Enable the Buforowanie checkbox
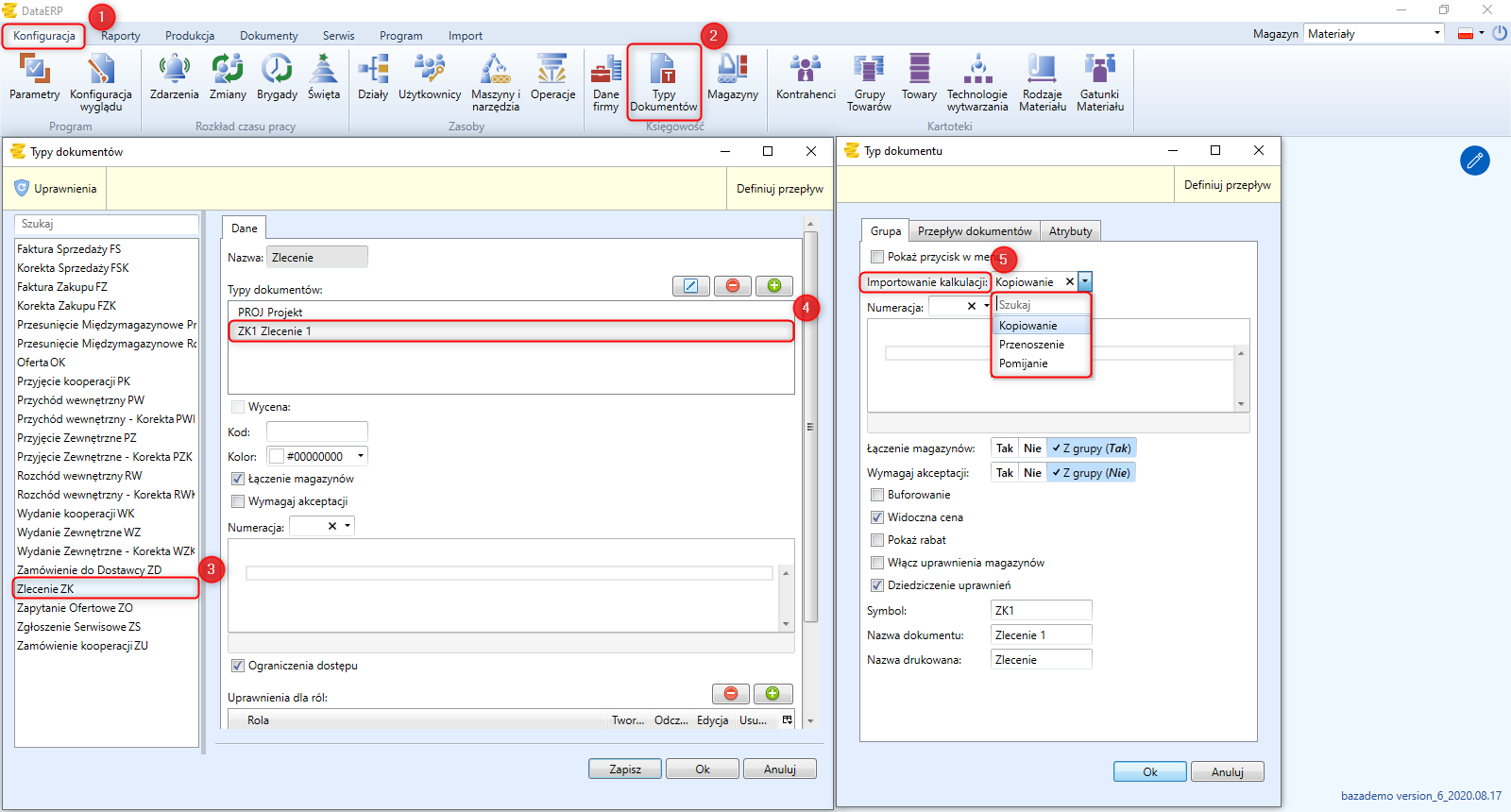 click(x=877, y=495)
